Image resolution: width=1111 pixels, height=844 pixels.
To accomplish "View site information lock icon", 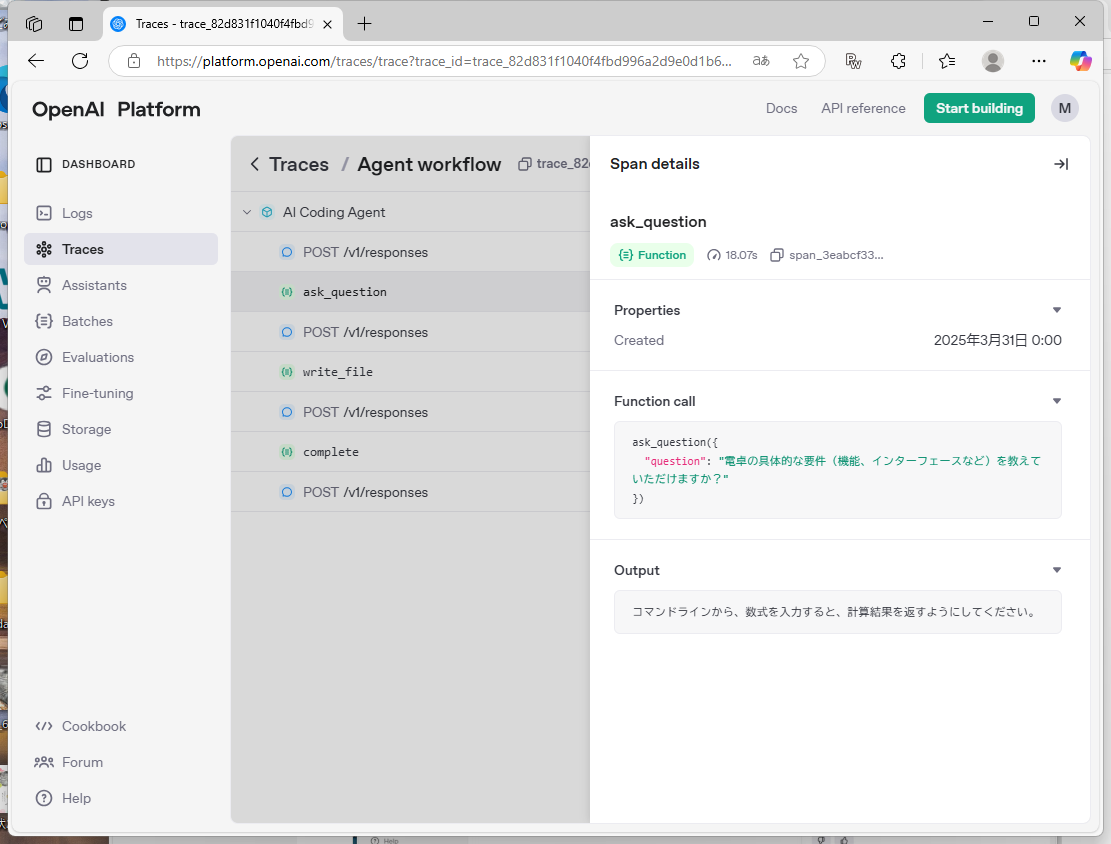I will pyautogui.click(x=133, y=61).
